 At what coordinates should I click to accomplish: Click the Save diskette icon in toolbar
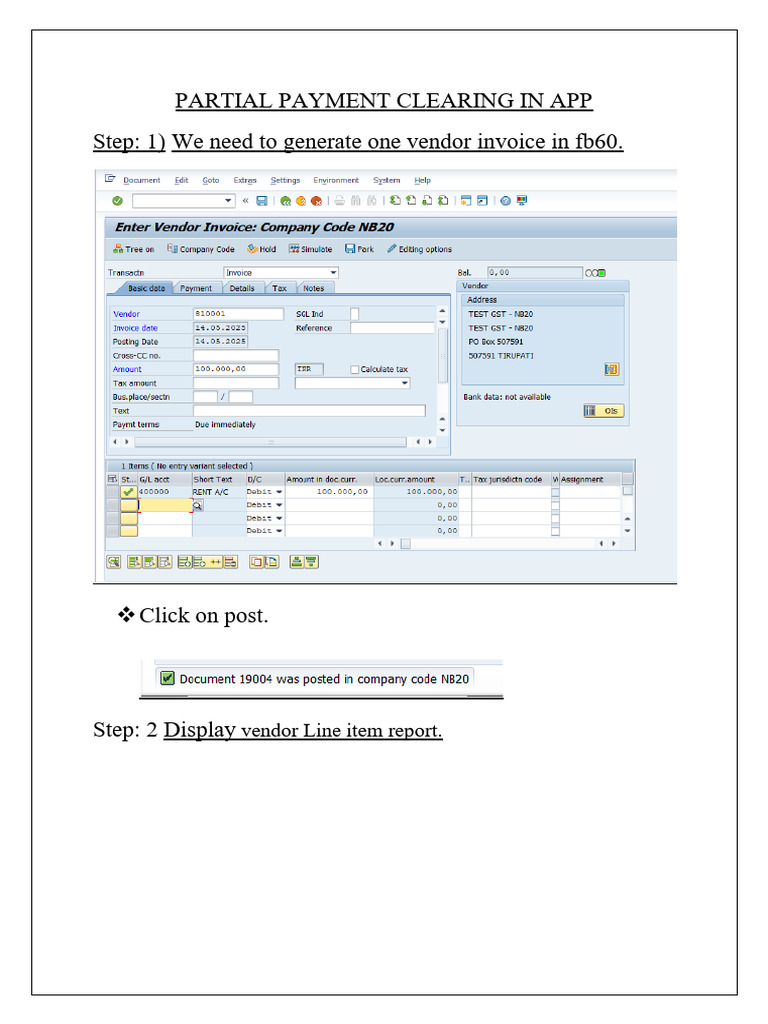tap(262, 201)
